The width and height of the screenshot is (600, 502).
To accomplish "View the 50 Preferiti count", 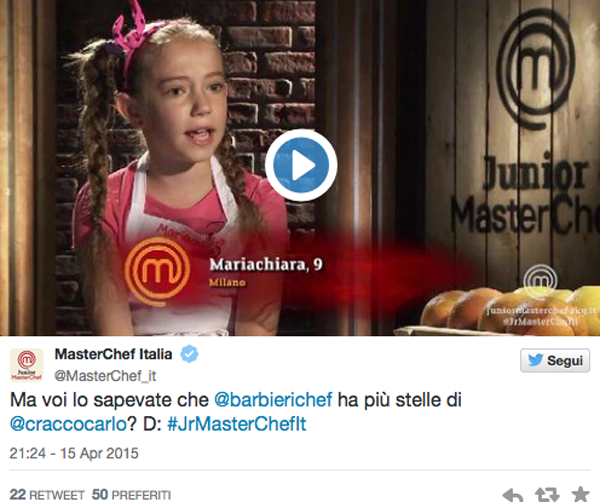I will pyautogui.click(x=131, y=495).
